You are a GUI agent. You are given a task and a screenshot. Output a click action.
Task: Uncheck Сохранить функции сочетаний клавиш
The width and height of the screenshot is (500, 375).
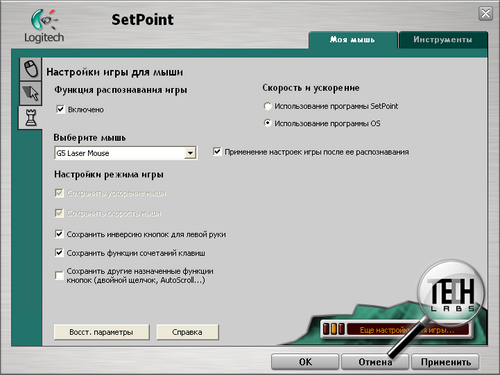pyautogui.click(x=59, y=253)
